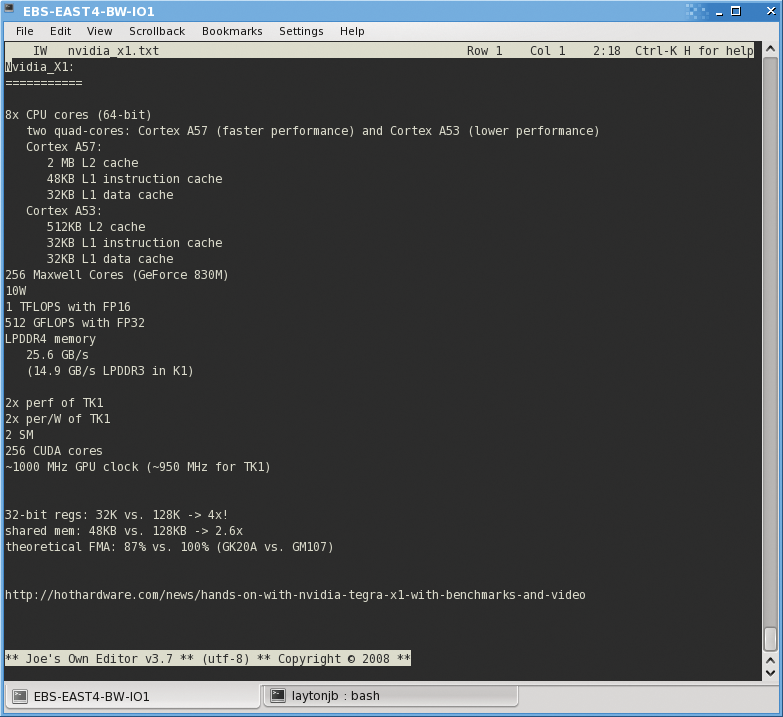
Task: Click terminal icon on EBS-EAST4-BW-IO1 tab
Action: (20, 696)
